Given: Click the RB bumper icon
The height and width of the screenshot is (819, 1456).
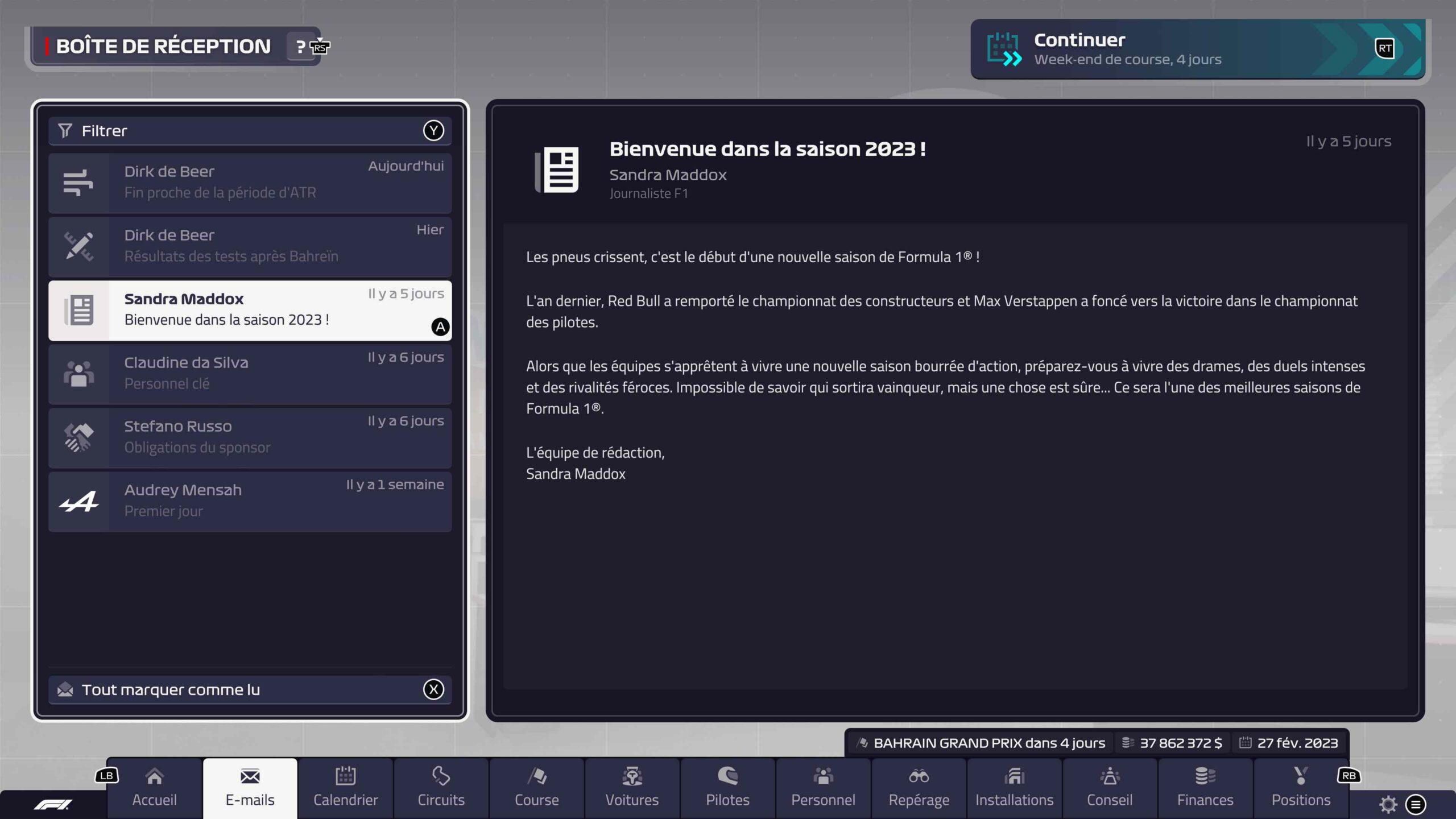Looking at the screenshot, I should point(1349,776).
